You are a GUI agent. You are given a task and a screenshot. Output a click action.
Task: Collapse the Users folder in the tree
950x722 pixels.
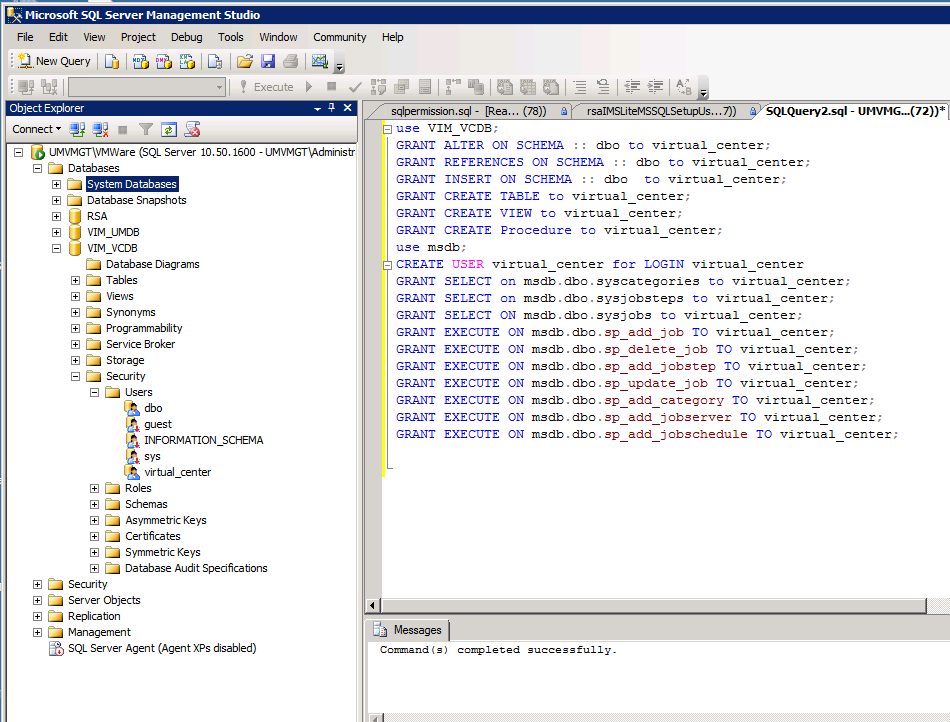pos(95,392)
